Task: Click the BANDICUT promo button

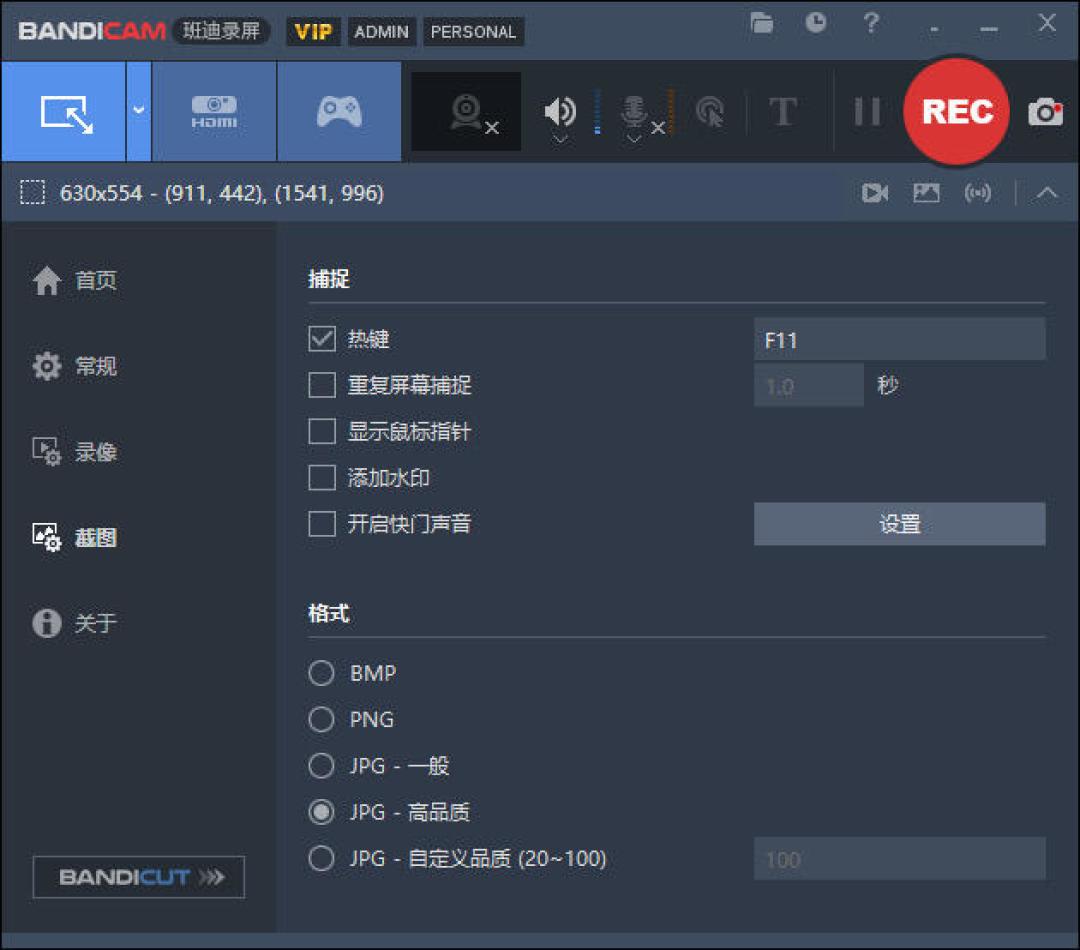Action: tap(138, 877)
